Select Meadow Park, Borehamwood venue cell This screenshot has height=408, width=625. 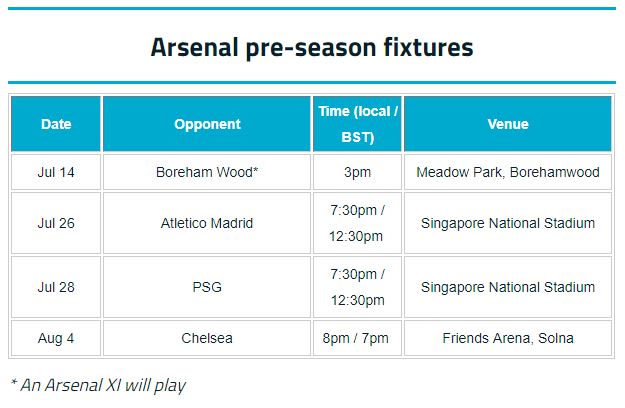(x=508, y=172)
